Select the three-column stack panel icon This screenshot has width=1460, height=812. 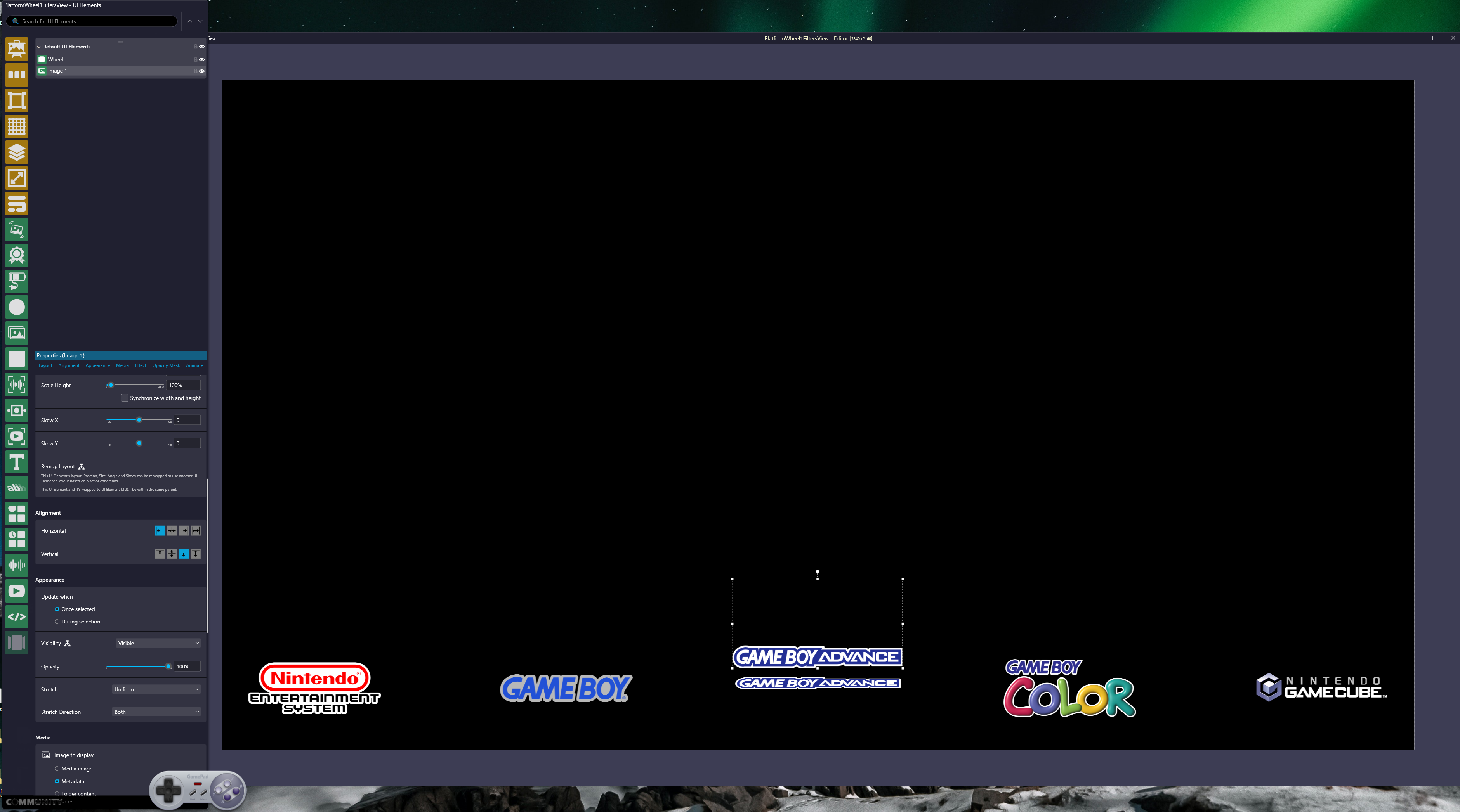(x=16, y=75)
